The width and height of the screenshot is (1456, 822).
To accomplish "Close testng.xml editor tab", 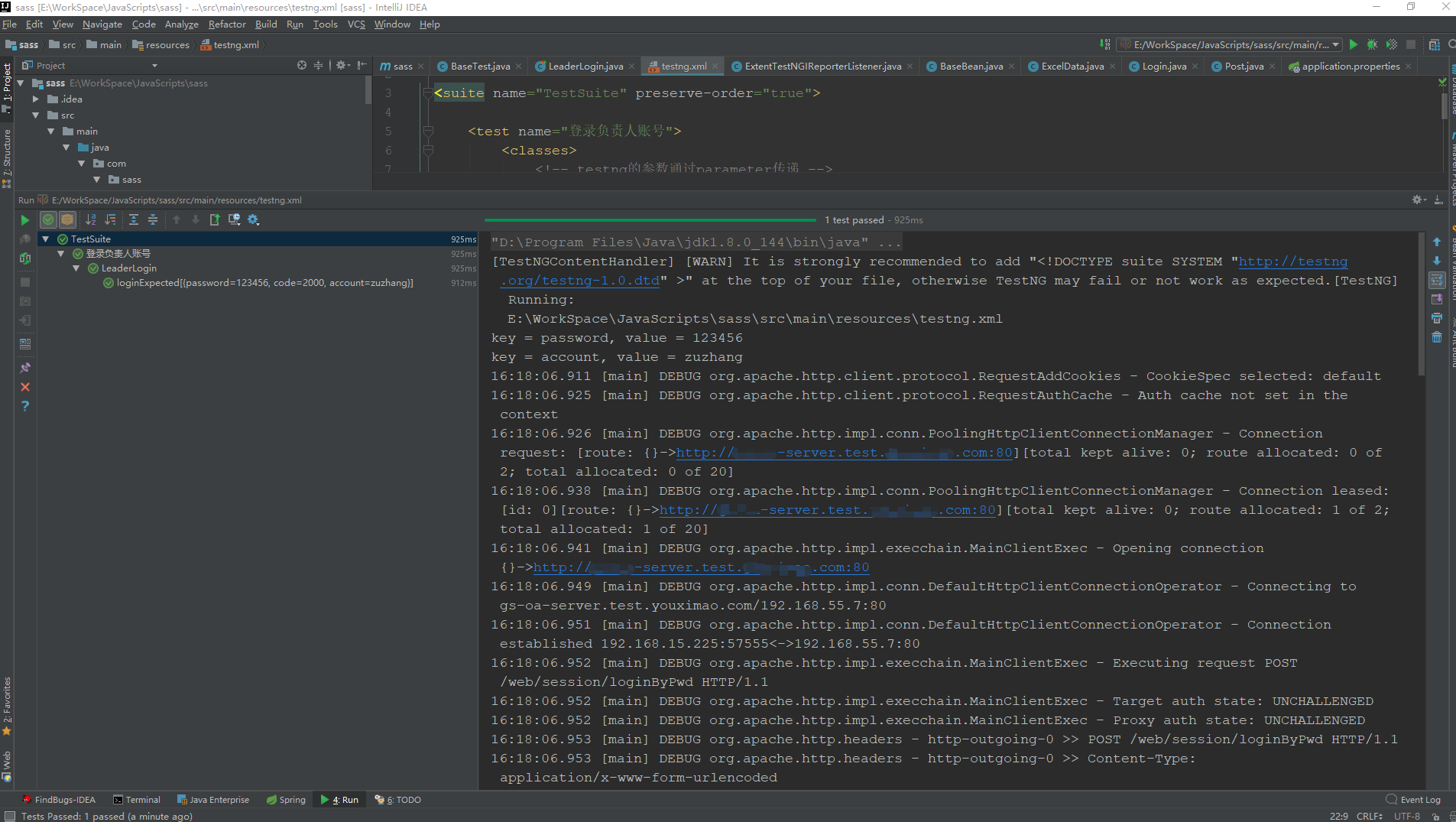I will (x=715, y=67).
